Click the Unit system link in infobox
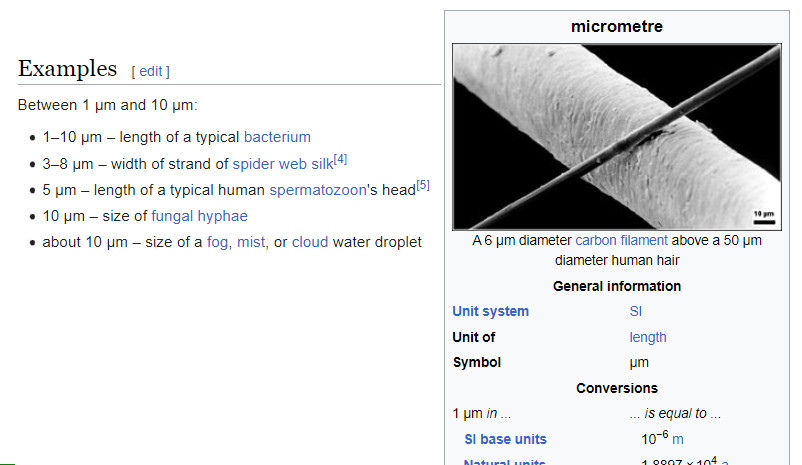The height and width of the screenshot is (465, 802). tap(490, 311)
